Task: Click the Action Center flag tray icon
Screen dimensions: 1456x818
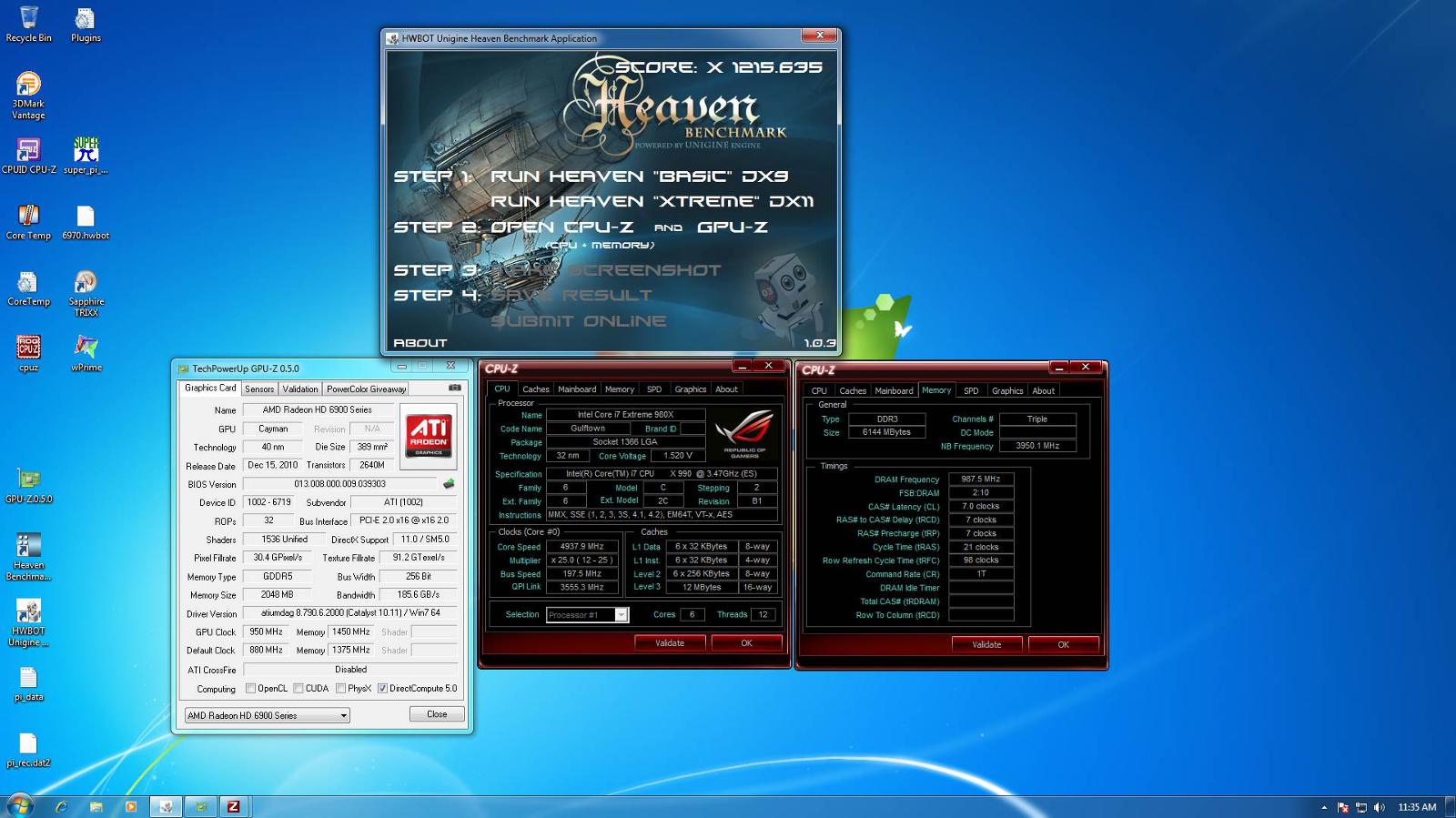Action: point(1342,807)
